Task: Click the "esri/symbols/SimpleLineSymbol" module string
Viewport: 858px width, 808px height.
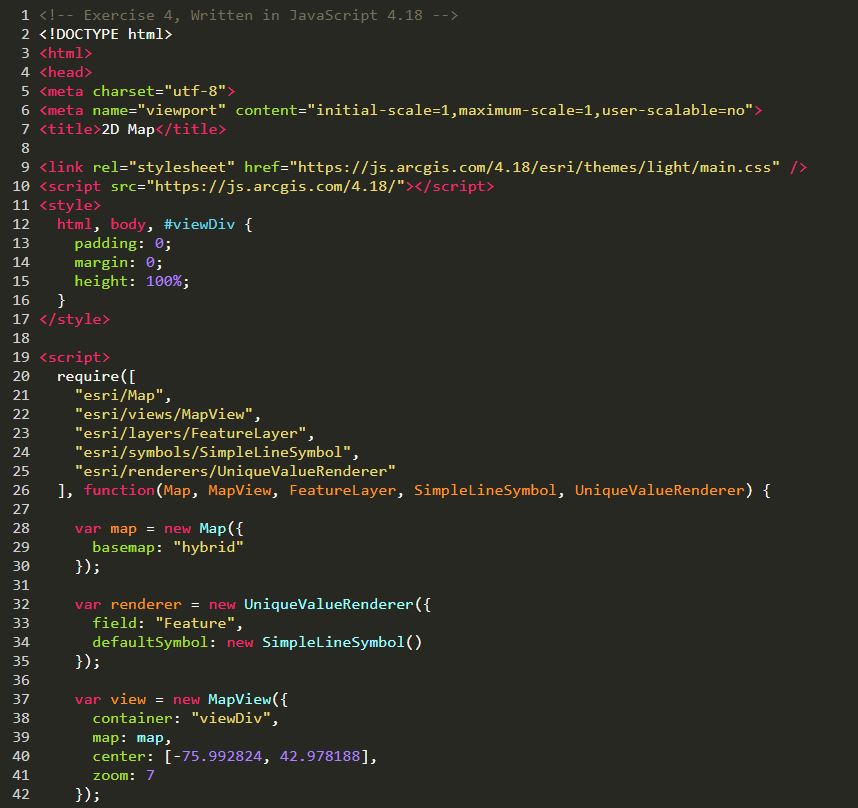Action: [216, 452]
